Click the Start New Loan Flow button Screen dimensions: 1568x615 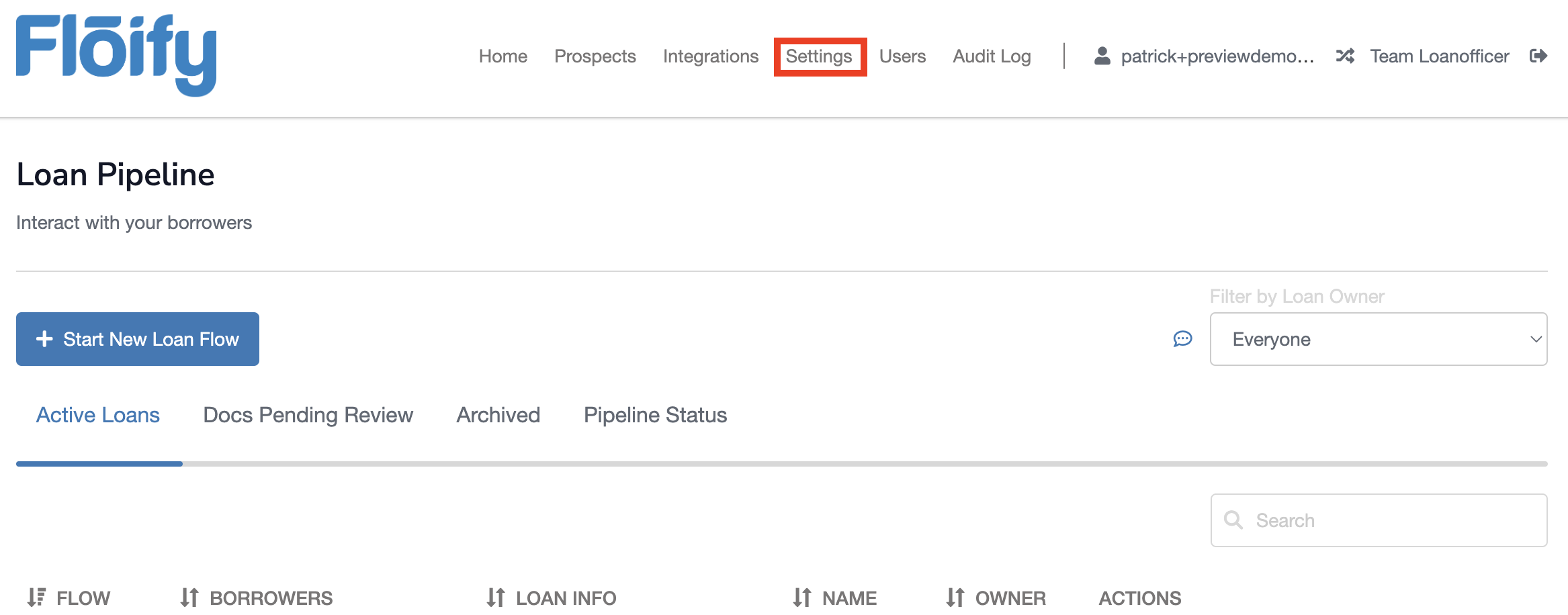[x=137, y=338]
